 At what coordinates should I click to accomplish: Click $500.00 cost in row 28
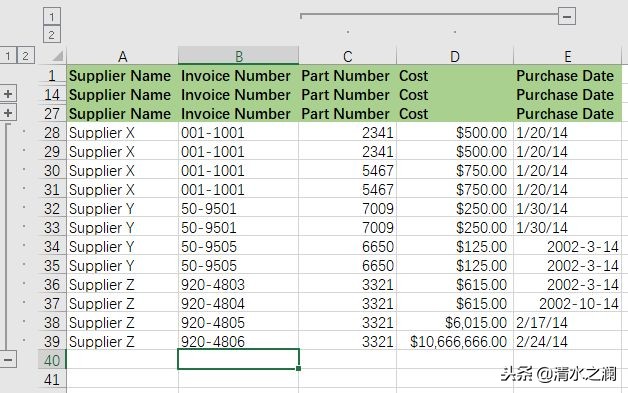click(x=455, y=132)
